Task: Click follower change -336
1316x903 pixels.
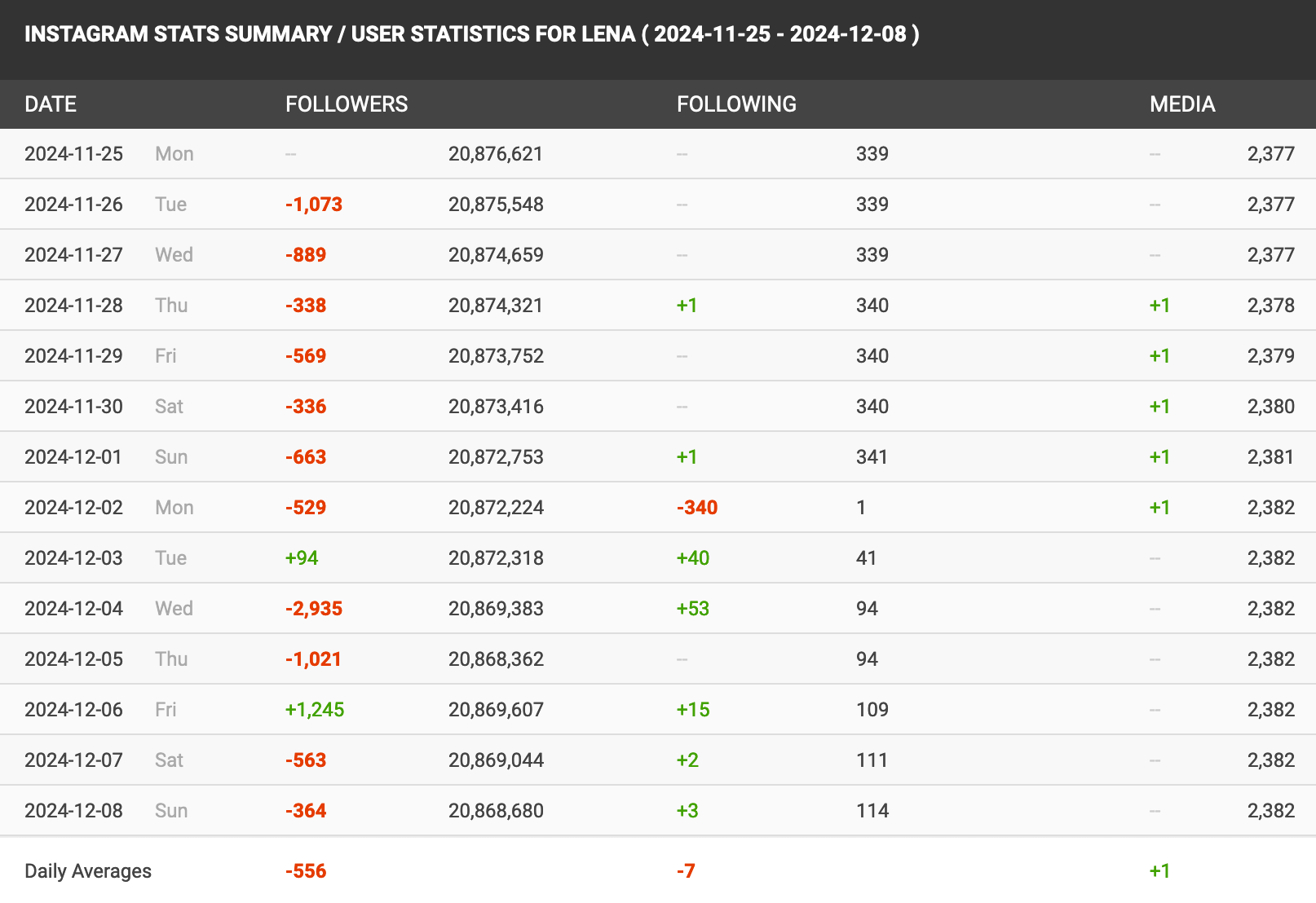Action: 306,407
